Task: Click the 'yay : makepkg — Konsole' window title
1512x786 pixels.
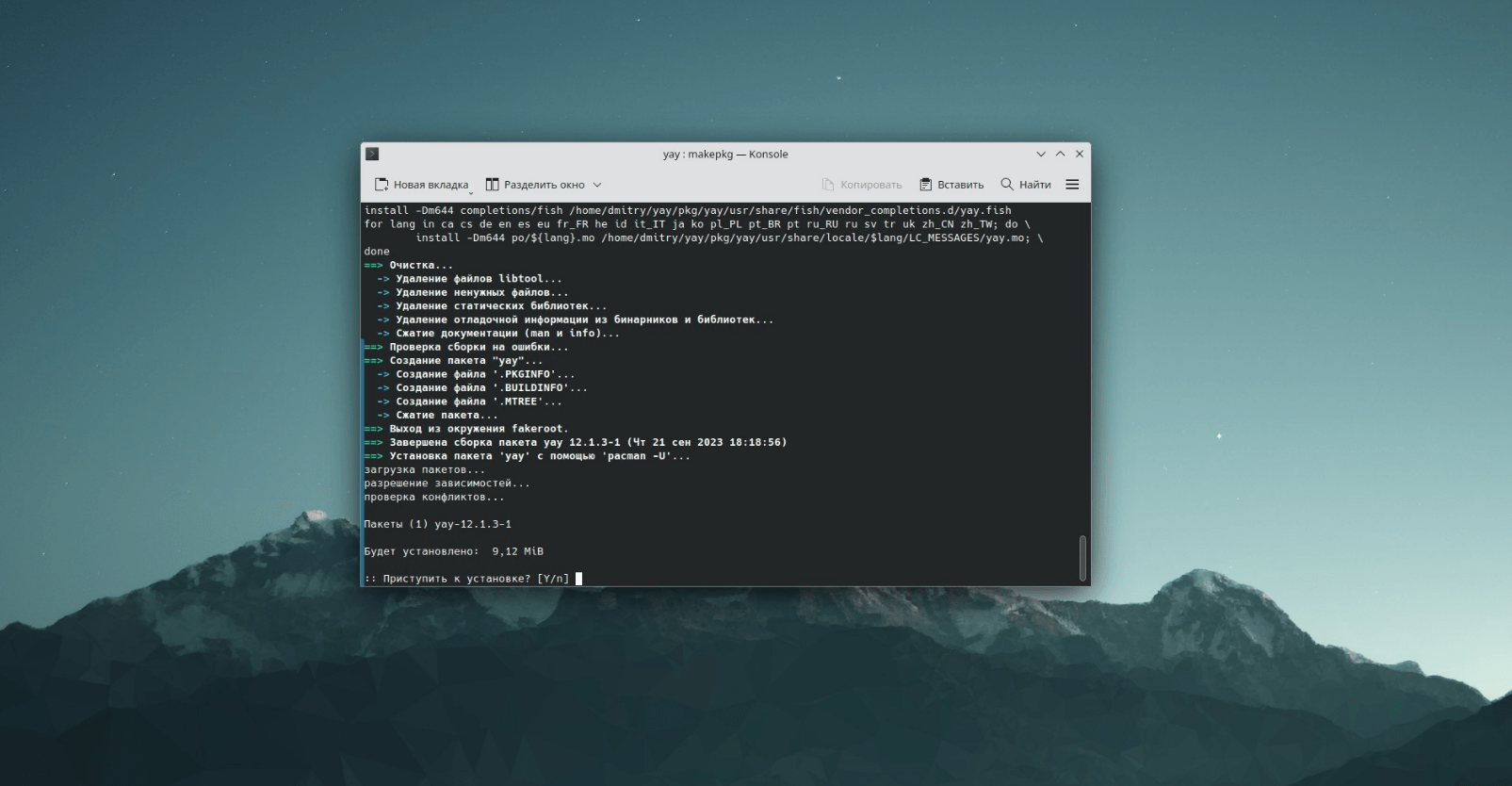Action: click(x=724, y=154)
